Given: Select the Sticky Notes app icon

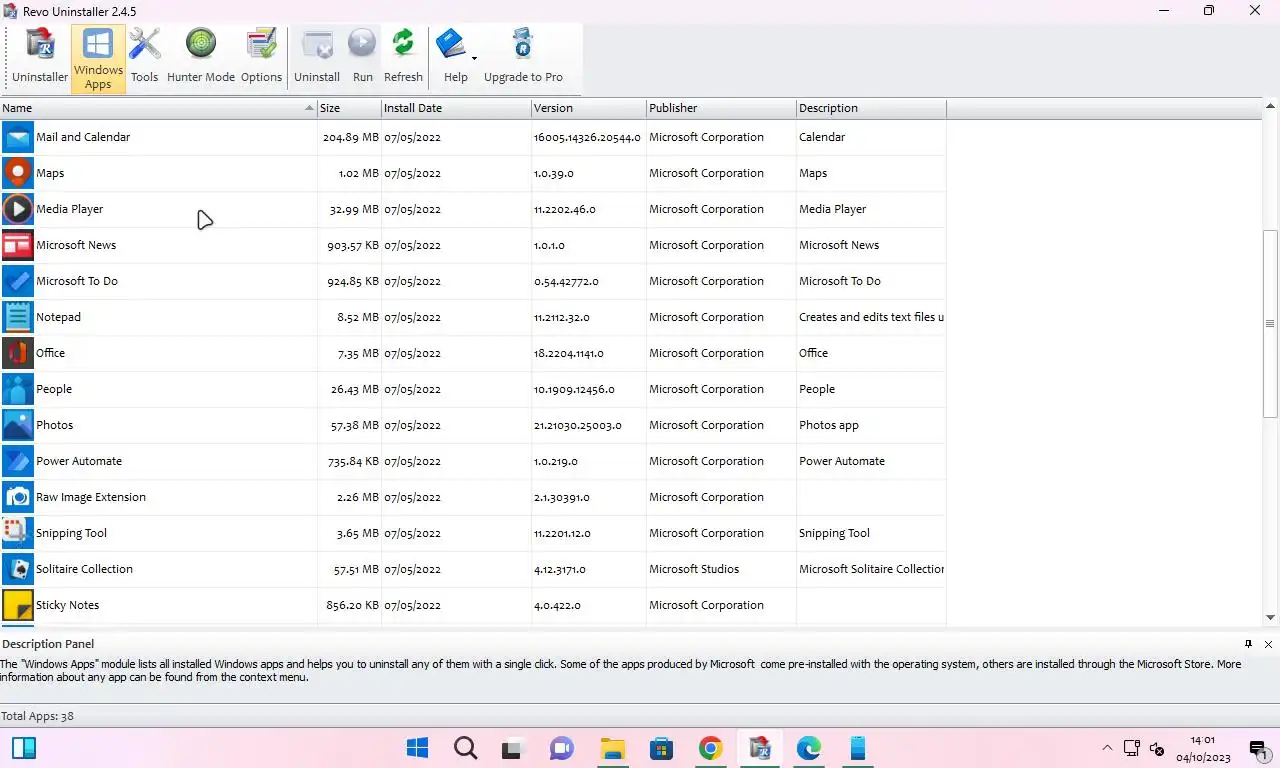Looking at the screenshot, I should point(18,605).
